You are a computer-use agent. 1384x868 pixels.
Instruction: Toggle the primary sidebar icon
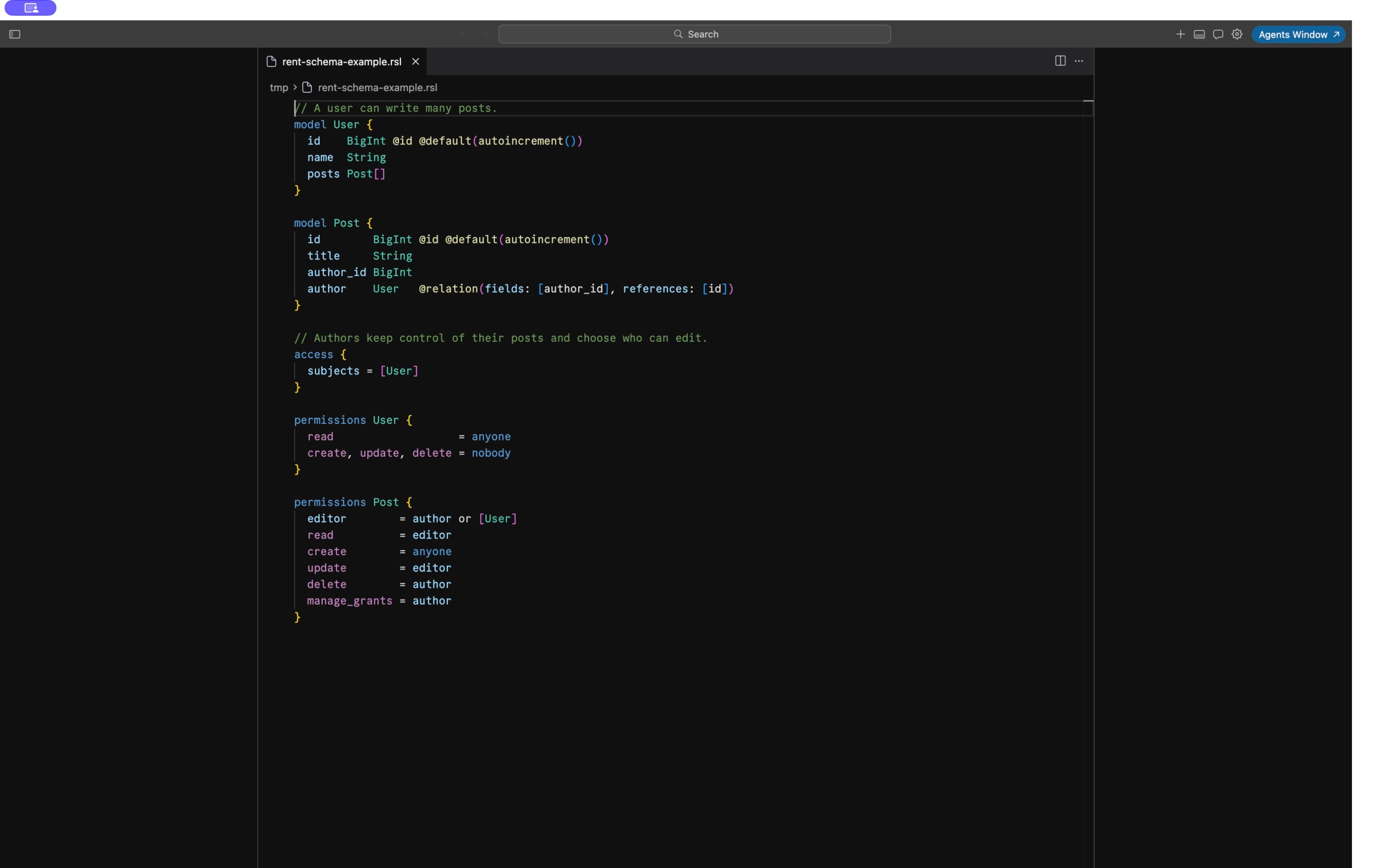point(15,34)
